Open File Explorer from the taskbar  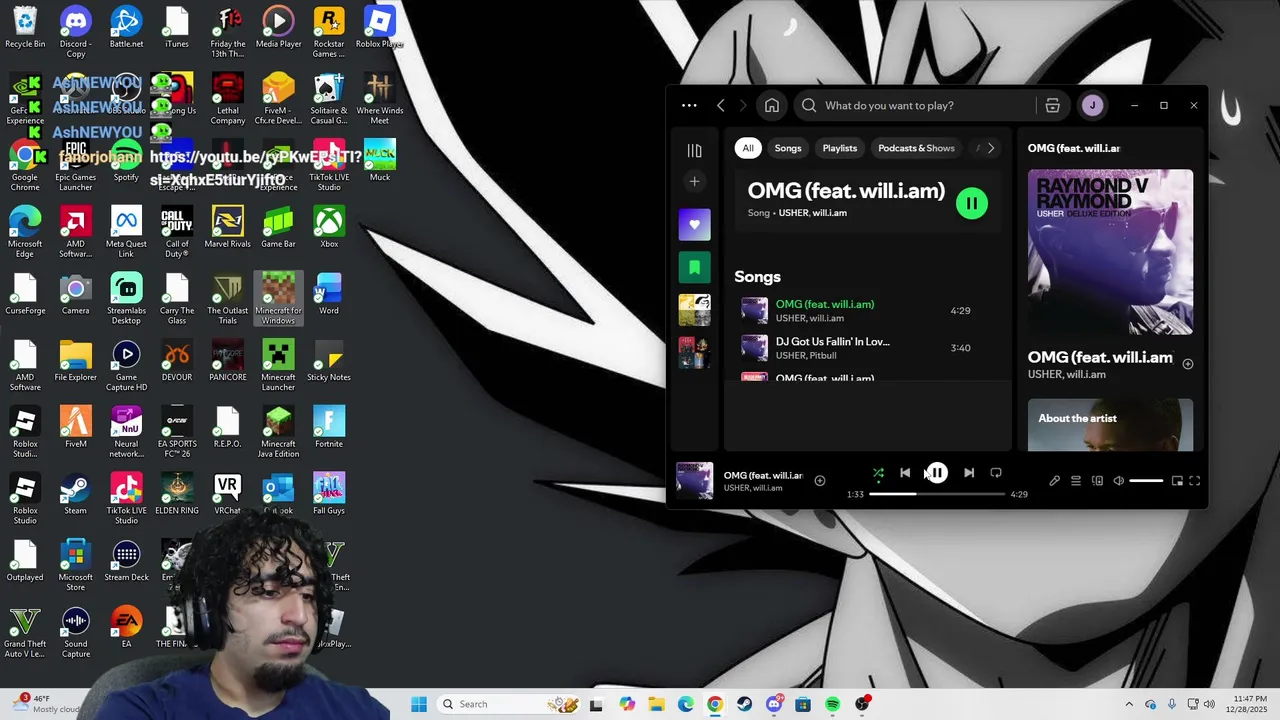coord(656,704)
